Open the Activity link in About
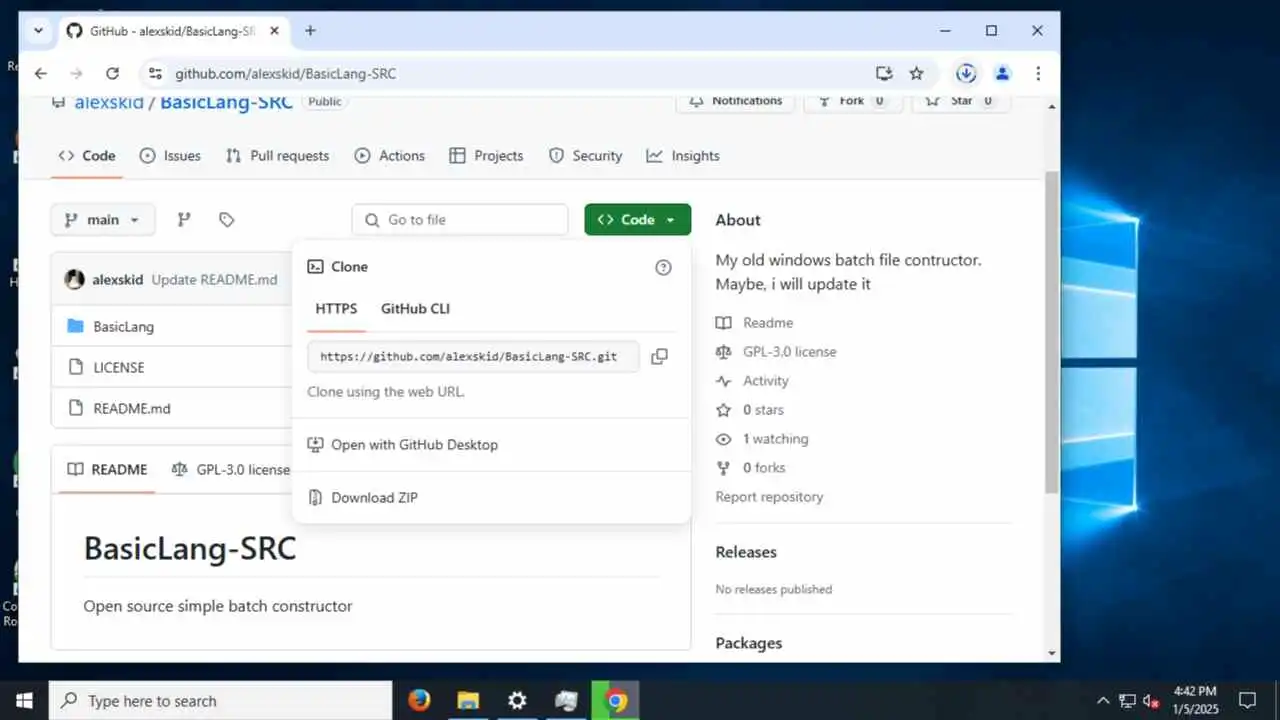 coord(766,381)
